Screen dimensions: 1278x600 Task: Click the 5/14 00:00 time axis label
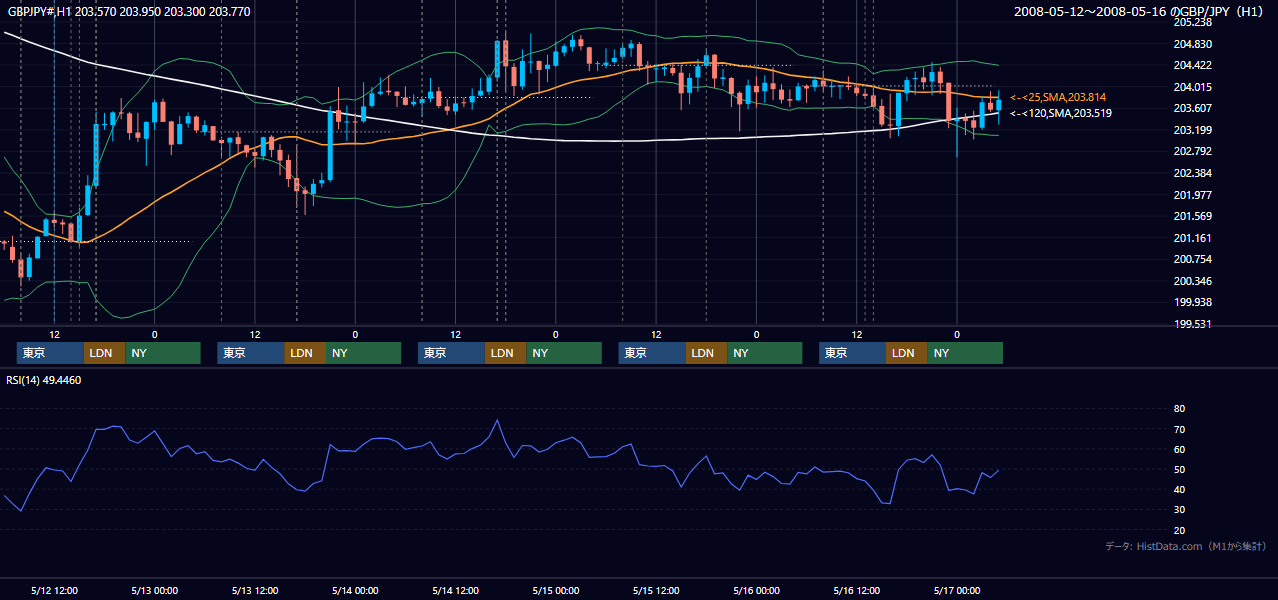point(355,590)
